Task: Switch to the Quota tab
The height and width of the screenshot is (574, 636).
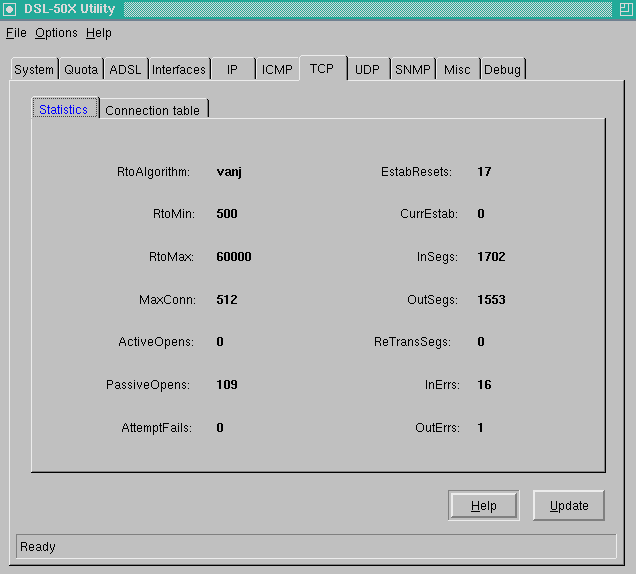Action: (81, 69)
